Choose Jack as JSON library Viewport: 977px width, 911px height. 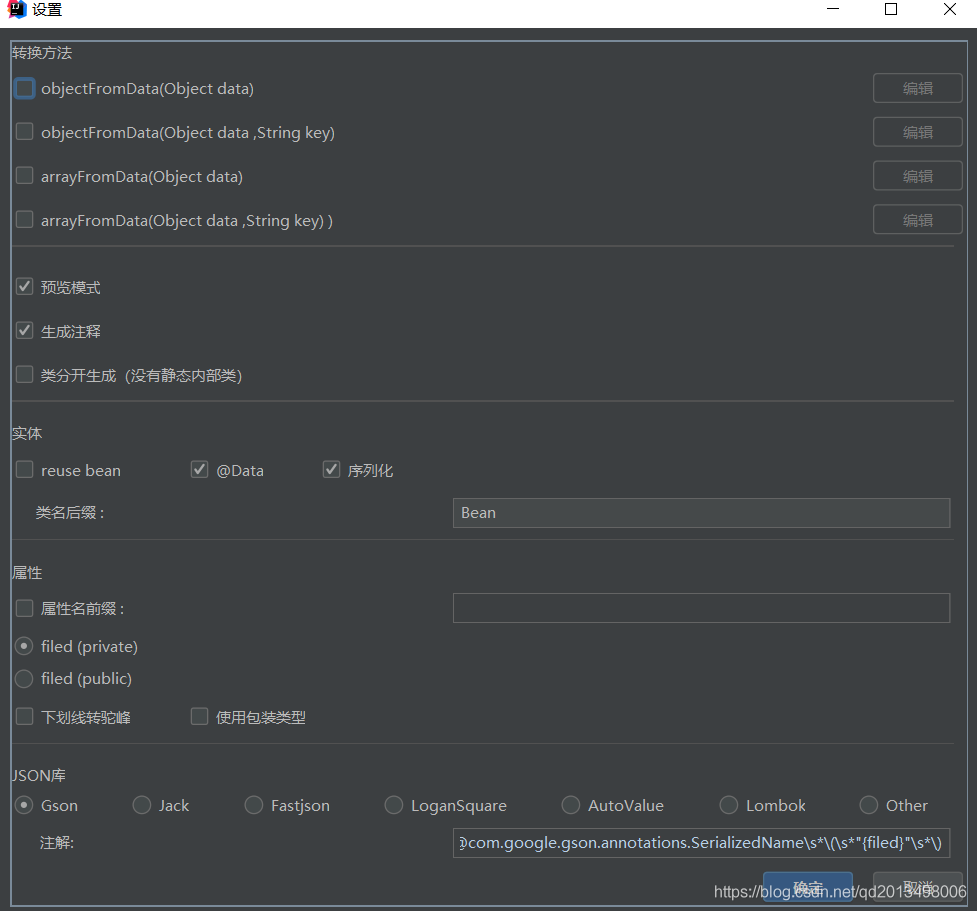pos(142,805)
